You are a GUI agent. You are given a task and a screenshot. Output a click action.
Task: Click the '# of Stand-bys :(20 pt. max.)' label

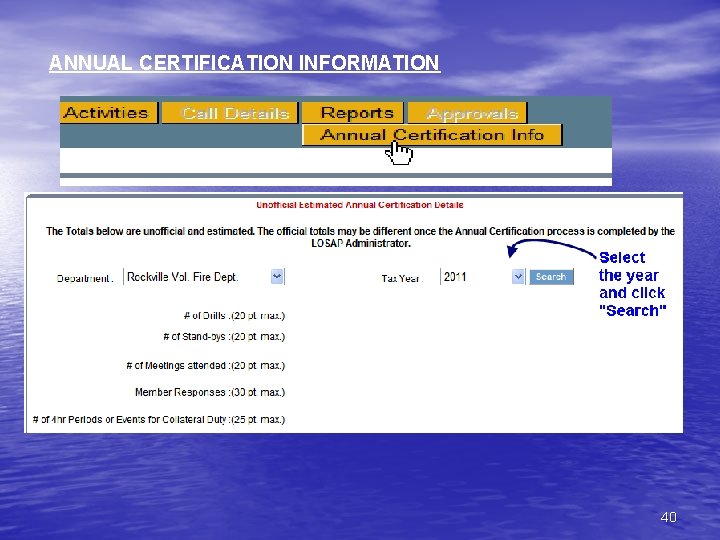[x=224, y=337]
